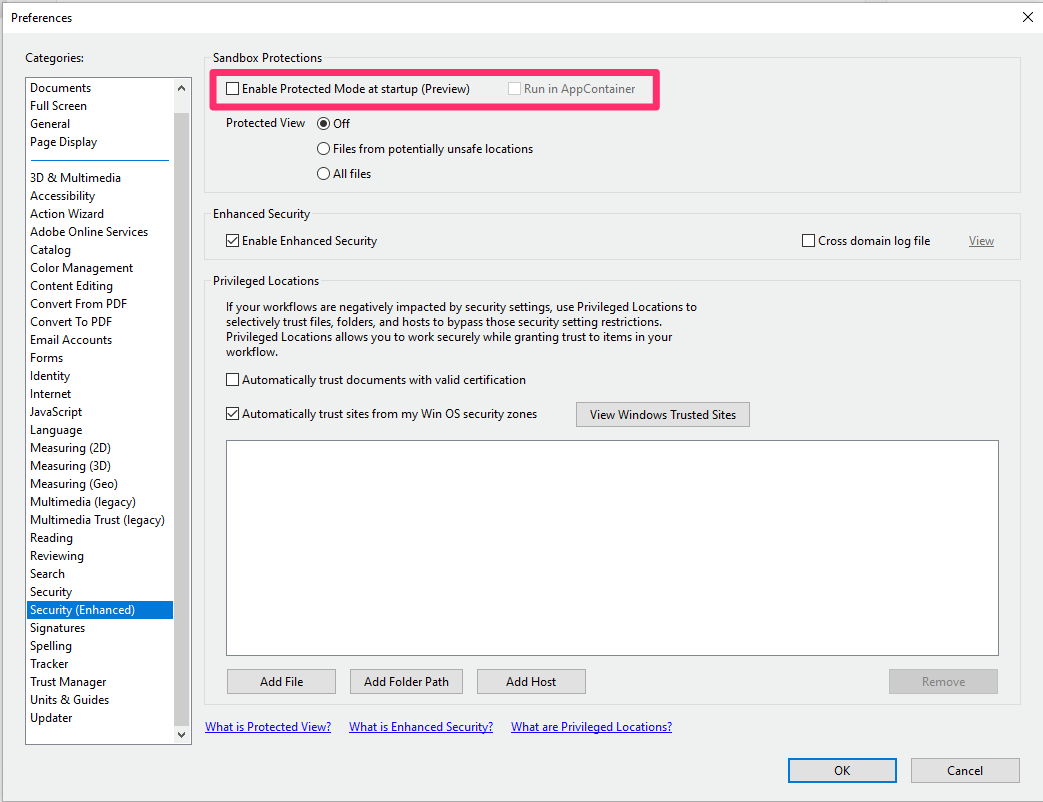The height and width of the screenshot is (802, 1043).
Task: Open 3D & Multimedia category
Action: [100, 178]
